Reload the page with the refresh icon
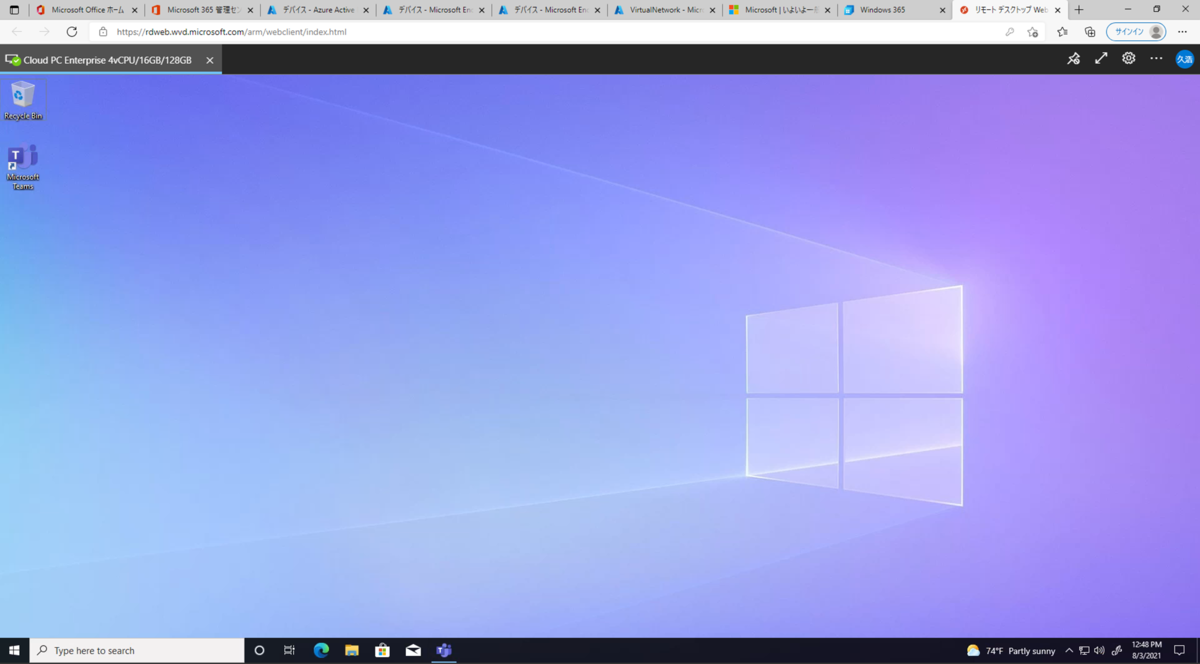The image size is (1200, 664). click(72, 32)
